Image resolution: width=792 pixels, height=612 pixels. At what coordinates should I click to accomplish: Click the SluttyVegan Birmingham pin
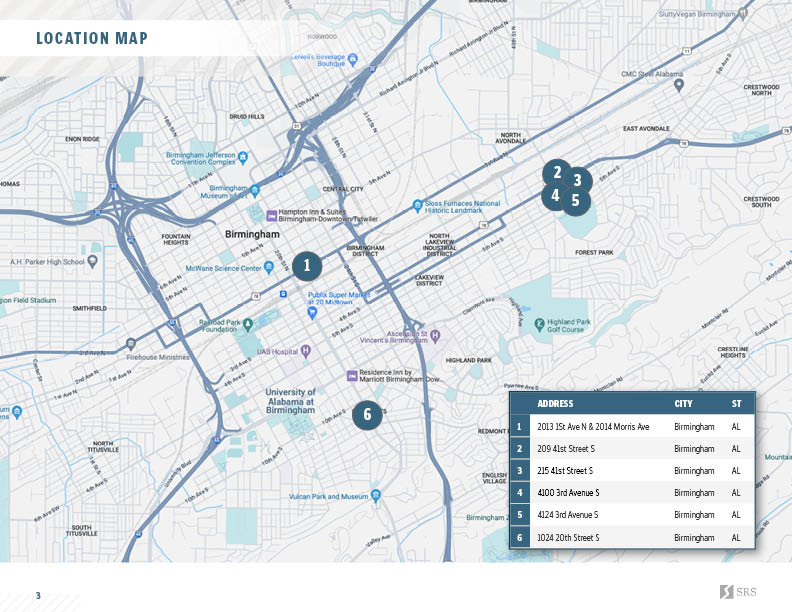742,15
